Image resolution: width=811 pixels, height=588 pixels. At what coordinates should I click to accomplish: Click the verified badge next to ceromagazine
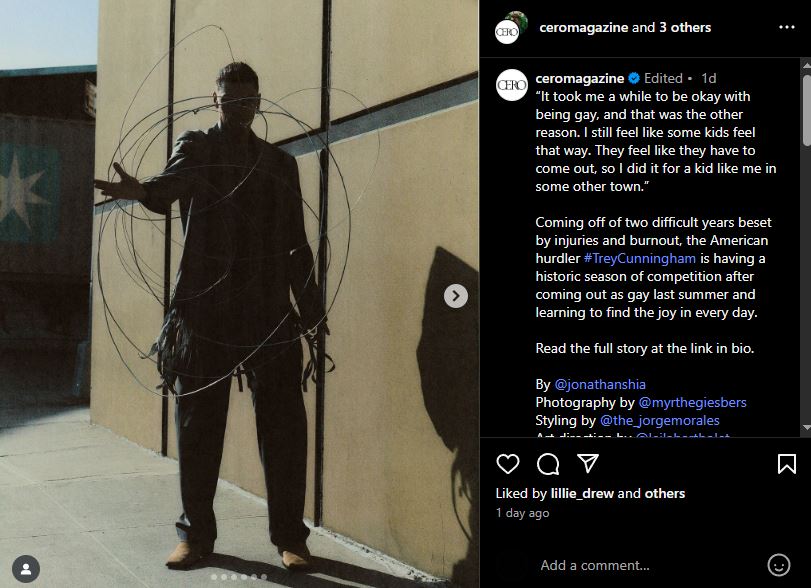pyautogui.click(x=634, y=79)
